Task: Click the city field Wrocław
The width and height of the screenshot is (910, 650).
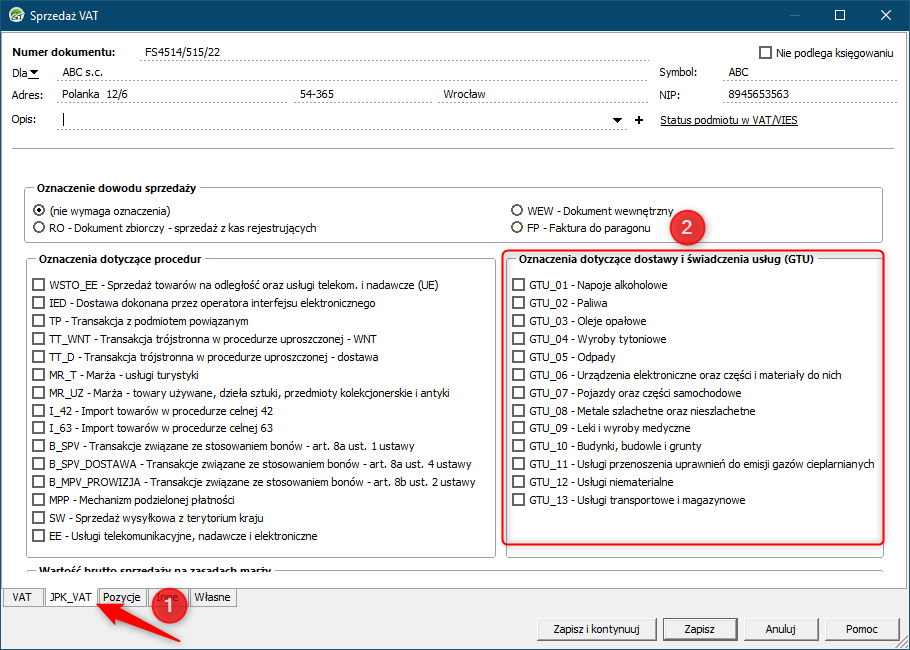Action: [x=543, y=94]
